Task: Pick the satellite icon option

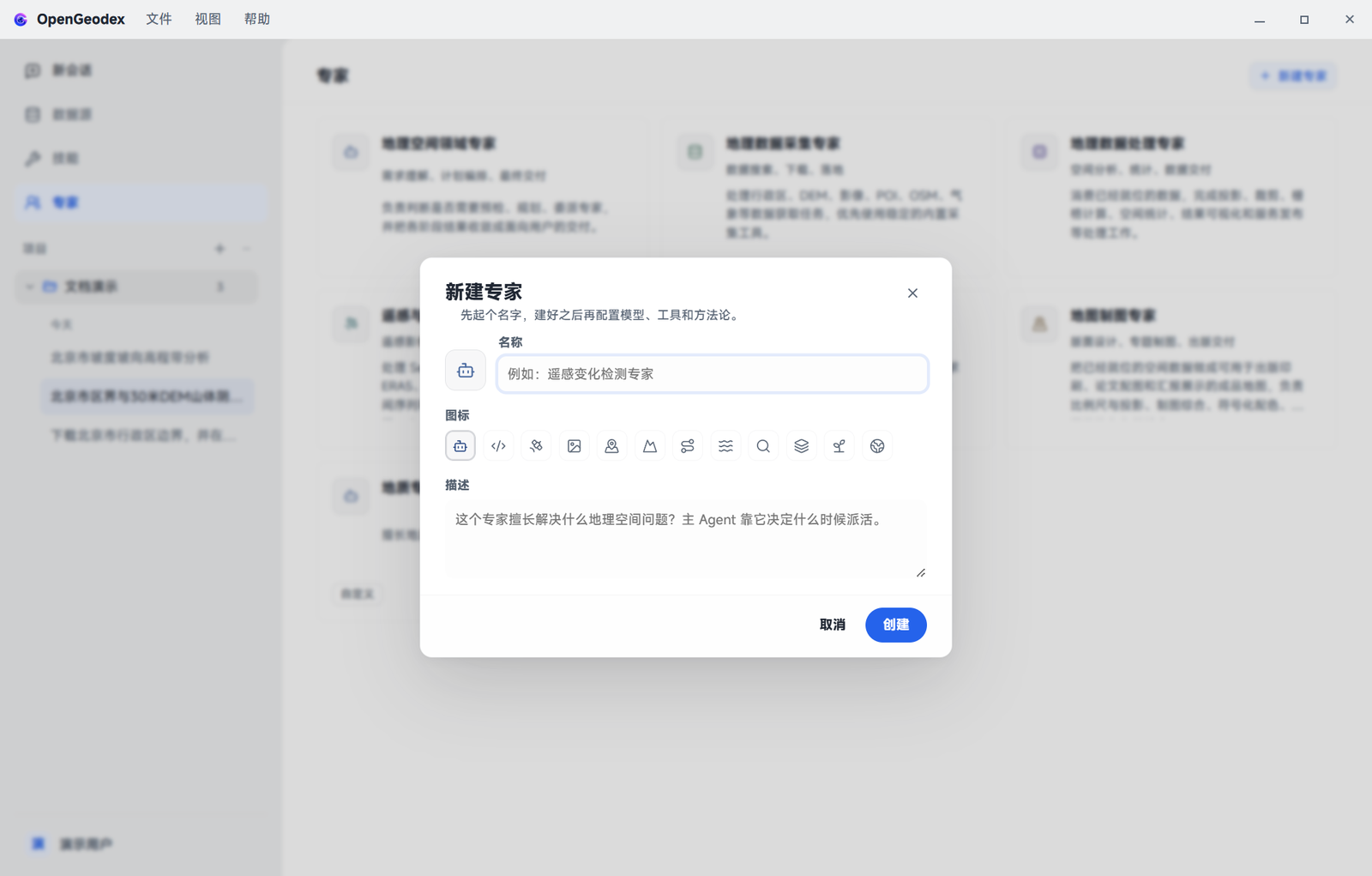Action: click(536, 446)
